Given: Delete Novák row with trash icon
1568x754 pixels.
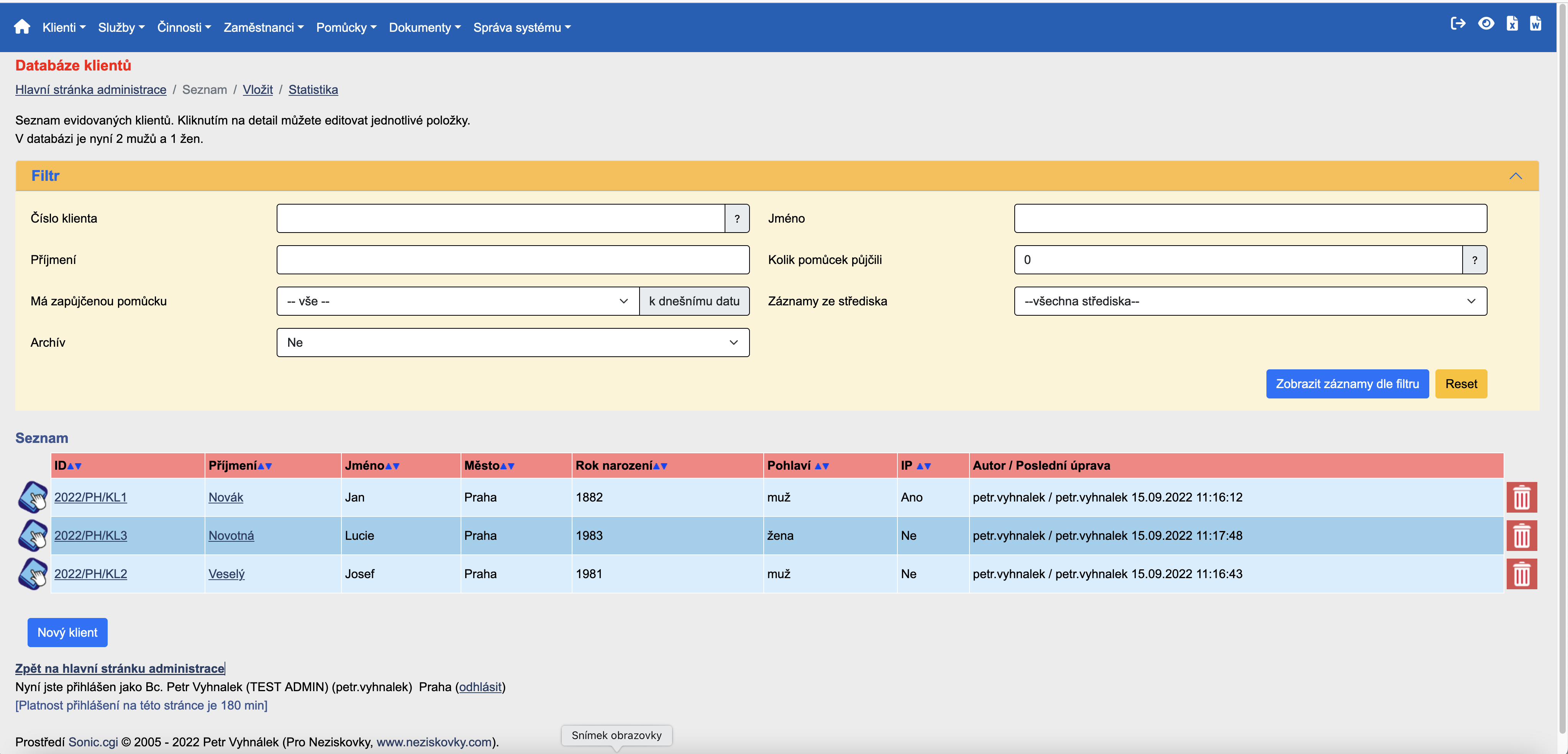Looking at the screenshot, I should pyautogui.click(x=1521, y=497).
